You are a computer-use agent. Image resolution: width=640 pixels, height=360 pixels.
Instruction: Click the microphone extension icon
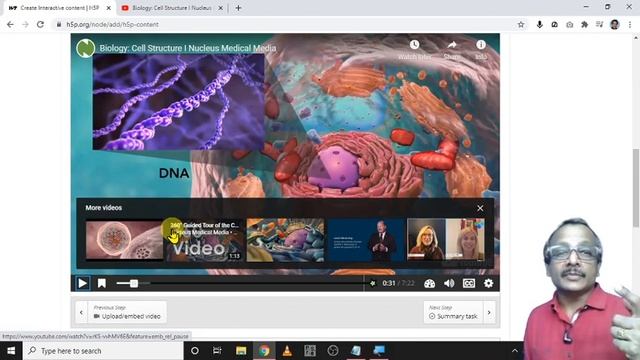(x=539, y=24)
